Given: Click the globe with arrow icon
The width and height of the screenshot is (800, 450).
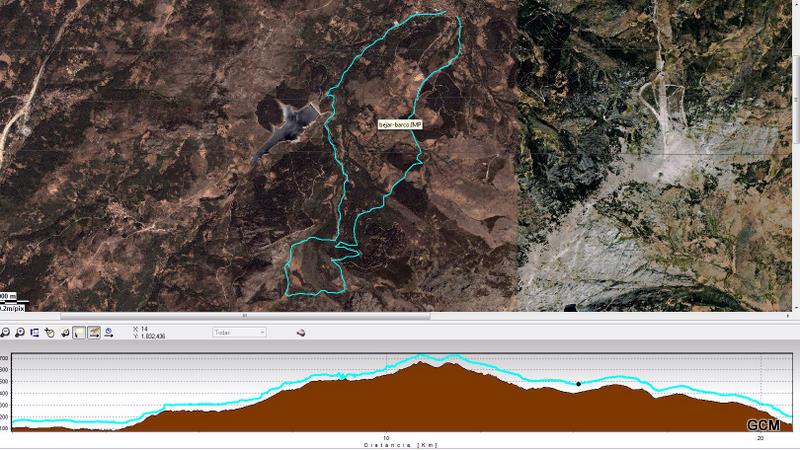Looking at the screenshot, I should (x=108, y=332).
